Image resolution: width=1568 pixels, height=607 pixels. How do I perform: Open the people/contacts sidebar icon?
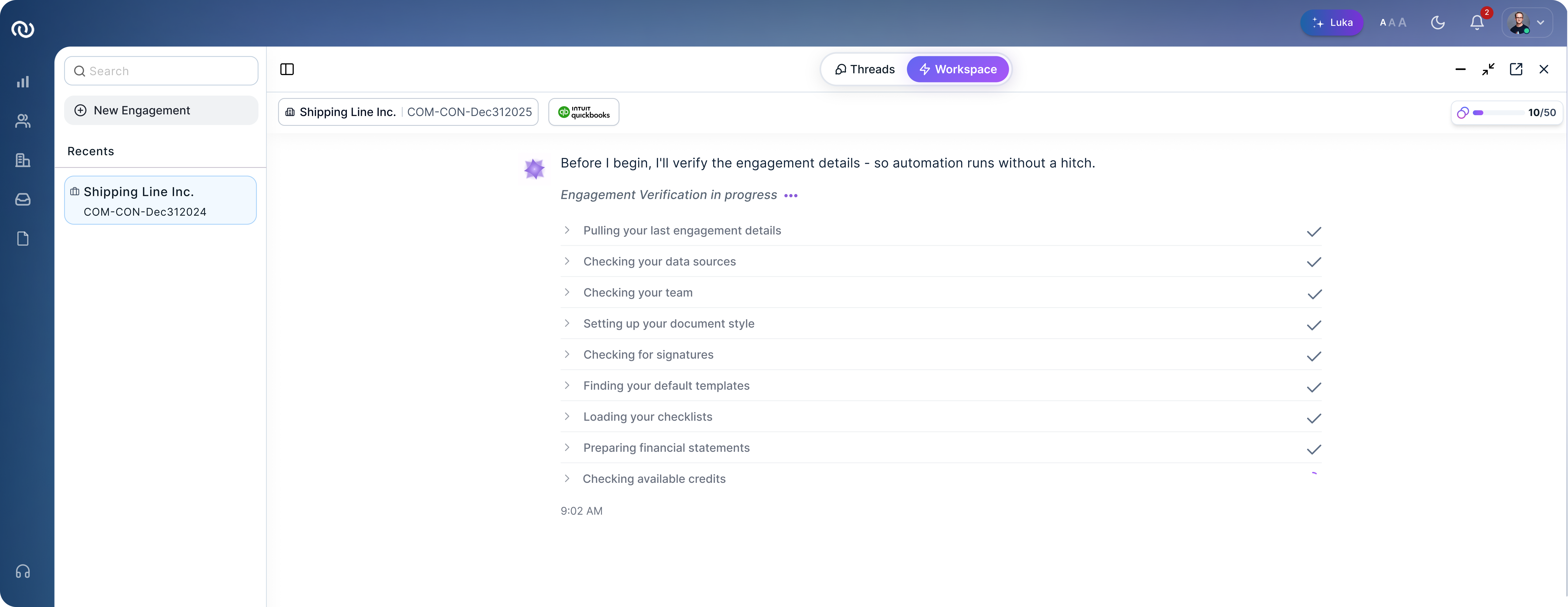point(22,121)
